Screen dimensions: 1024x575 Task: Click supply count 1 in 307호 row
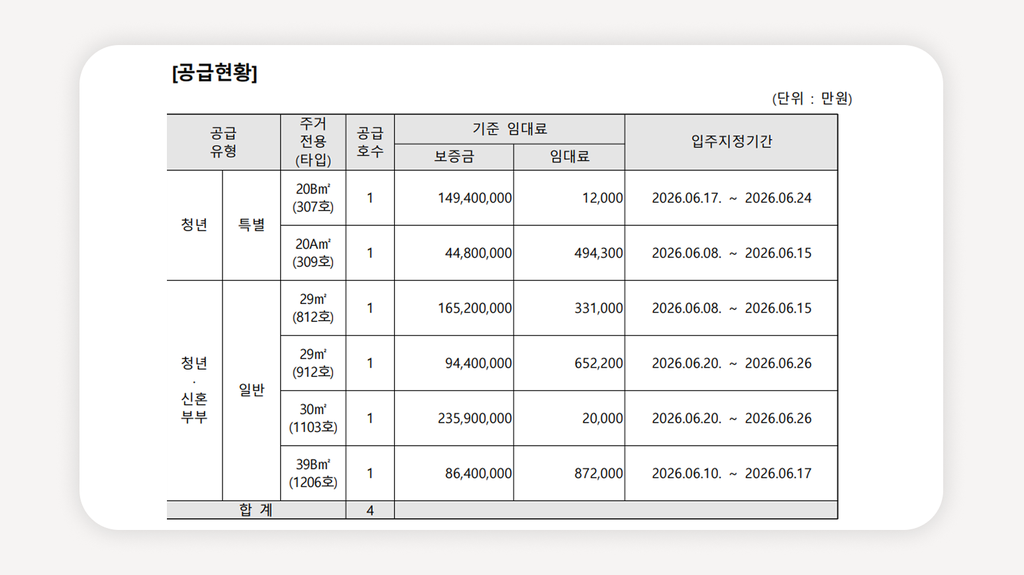click(370, 198)
